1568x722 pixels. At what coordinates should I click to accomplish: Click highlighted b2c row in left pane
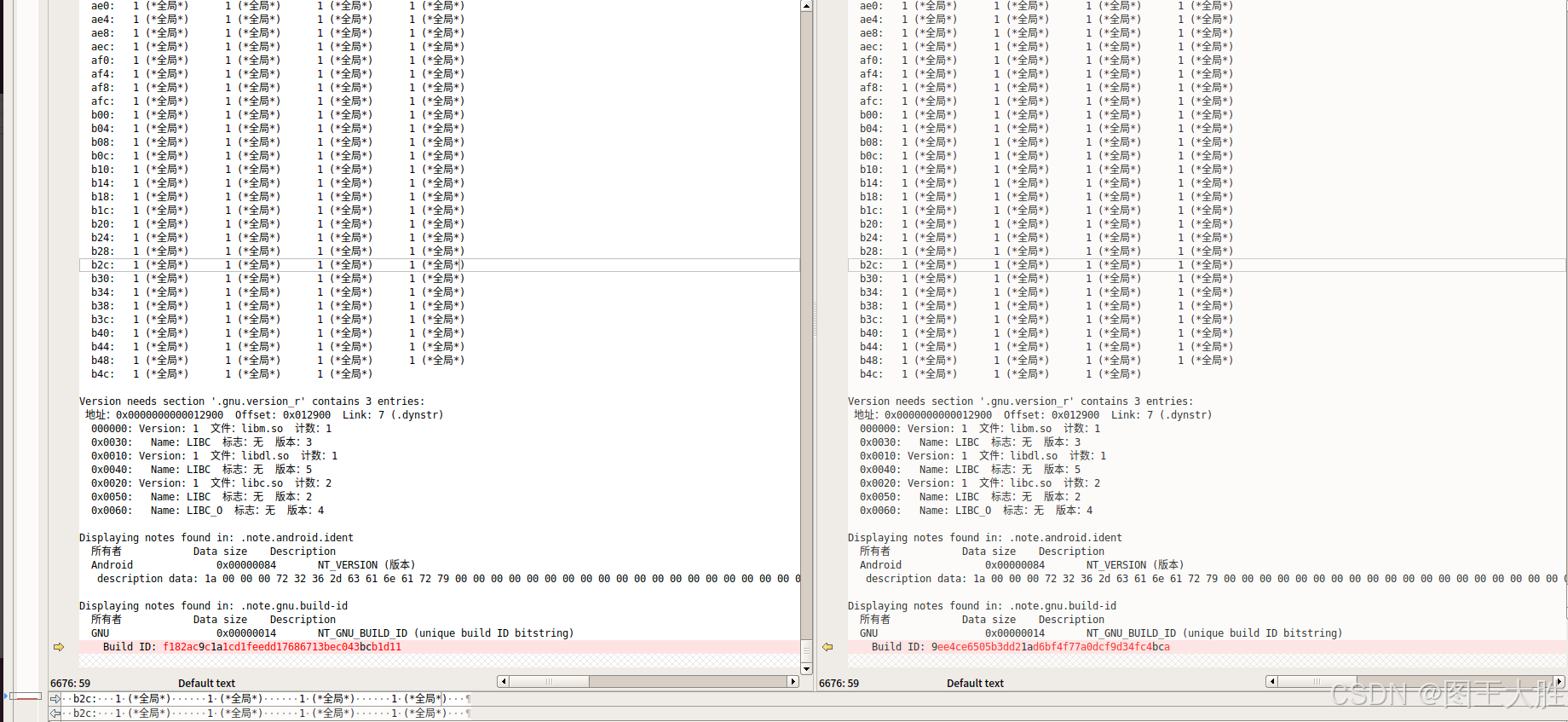click(439, 265)
